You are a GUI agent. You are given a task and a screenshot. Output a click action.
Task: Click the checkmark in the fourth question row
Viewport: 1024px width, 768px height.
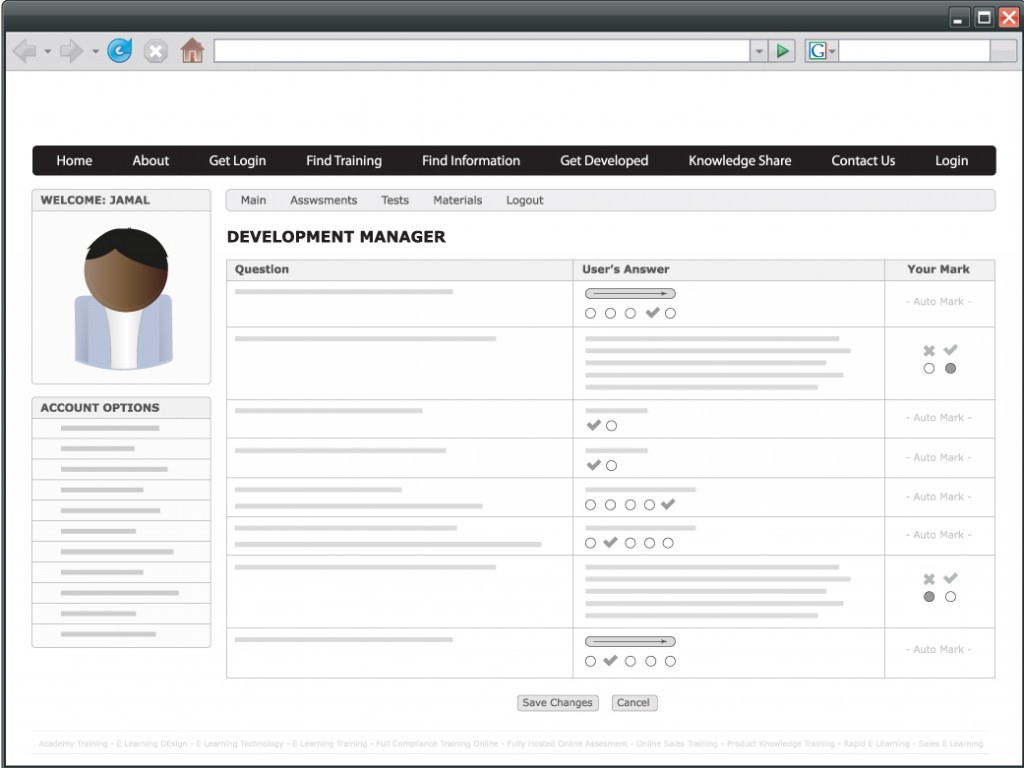[593, 465]
